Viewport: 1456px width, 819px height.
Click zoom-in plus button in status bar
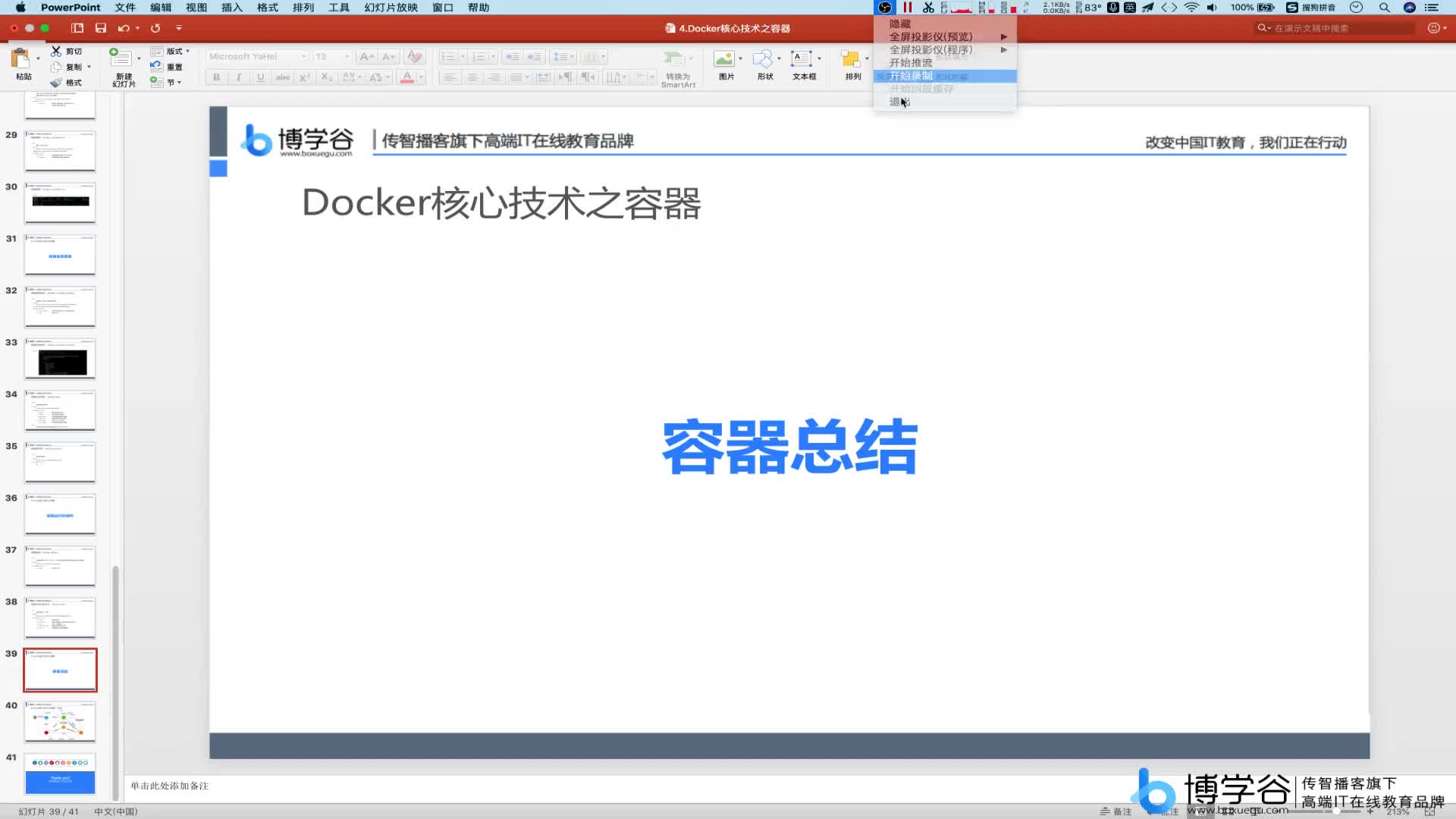[x=1370, y=811]
